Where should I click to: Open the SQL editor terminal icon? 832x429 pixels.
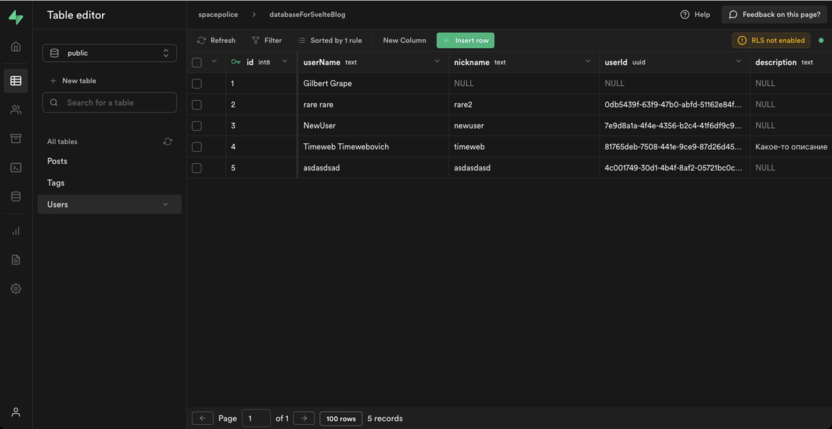15,168
